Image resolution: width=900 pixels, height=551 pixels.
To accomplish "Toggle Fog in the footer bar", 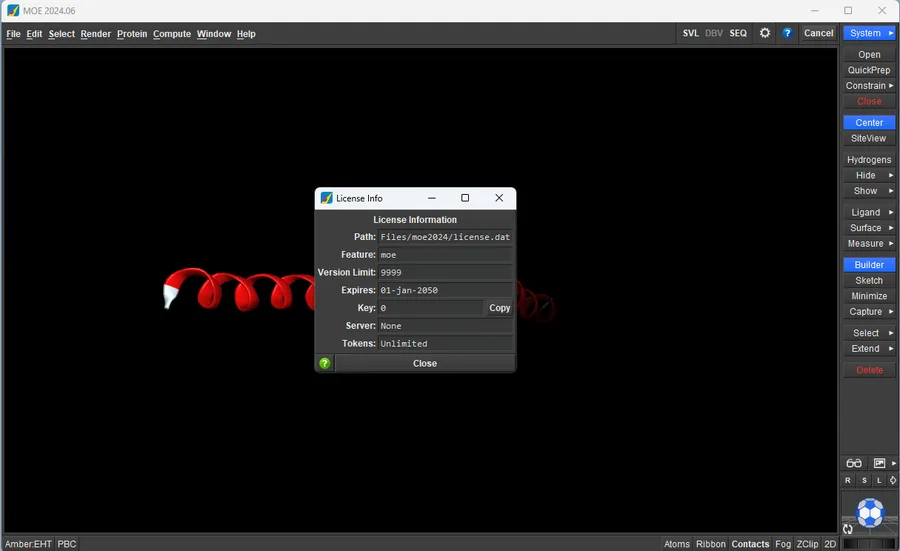I will (783, 544).
